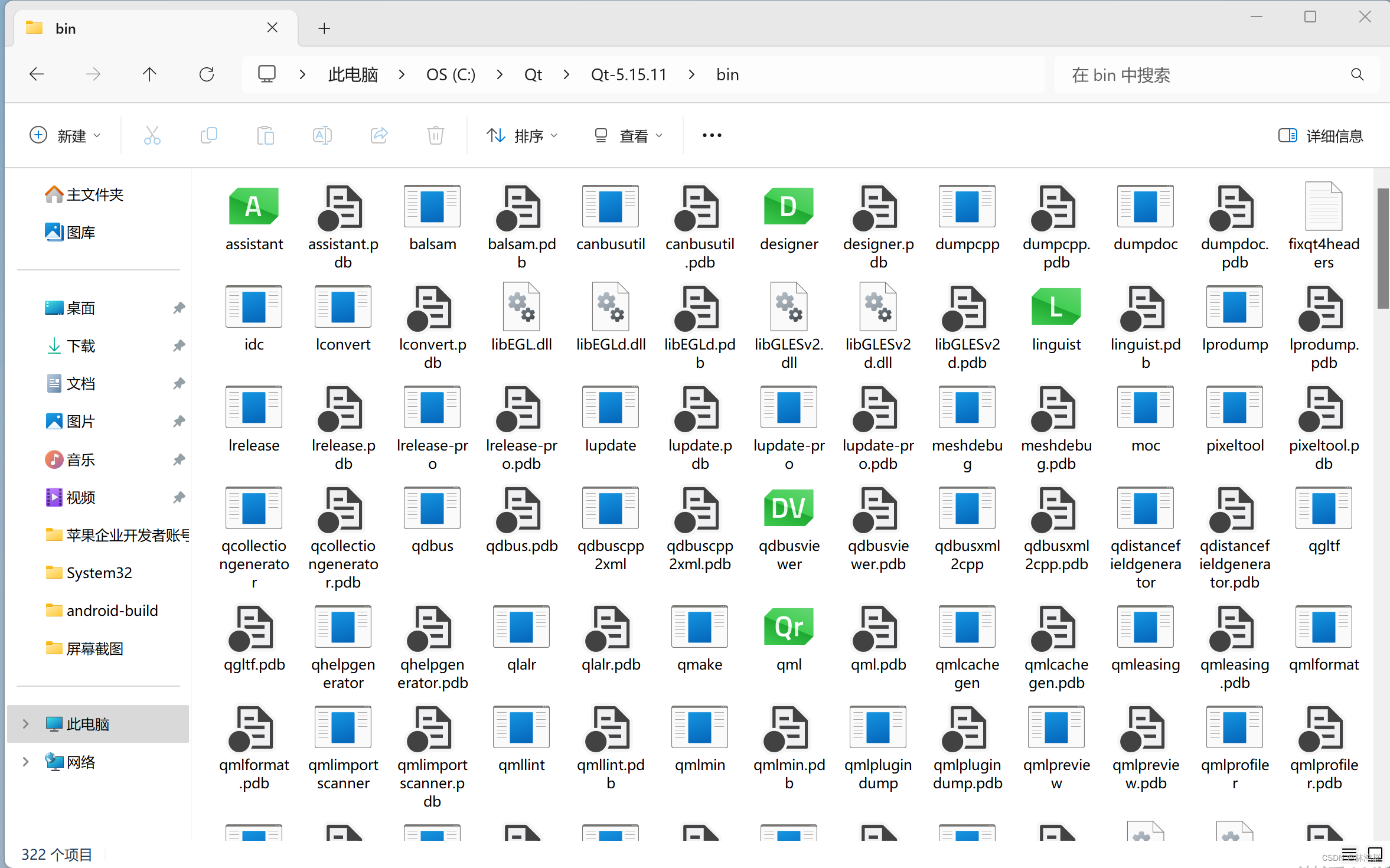Expand chevron after Qt breadcrumb

pyautogui.click(x=566, y=74)
